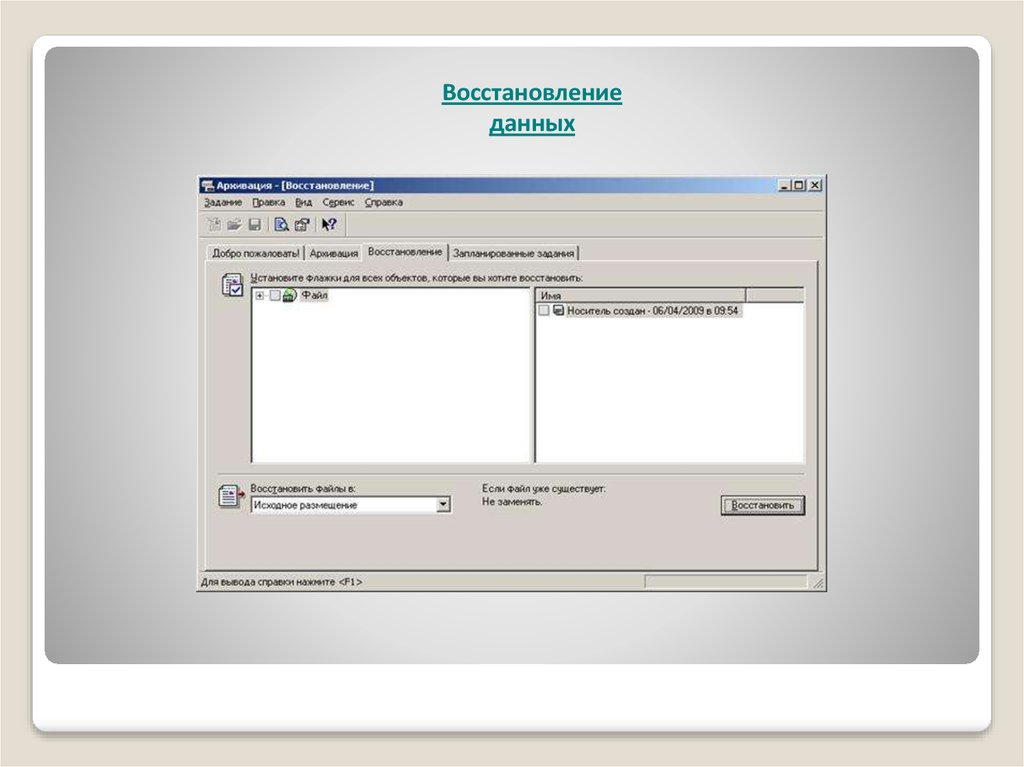The width and height of the screenshot is (1024, 767).
Task: Click the New job toolbar icon
Action: [214, 225]
